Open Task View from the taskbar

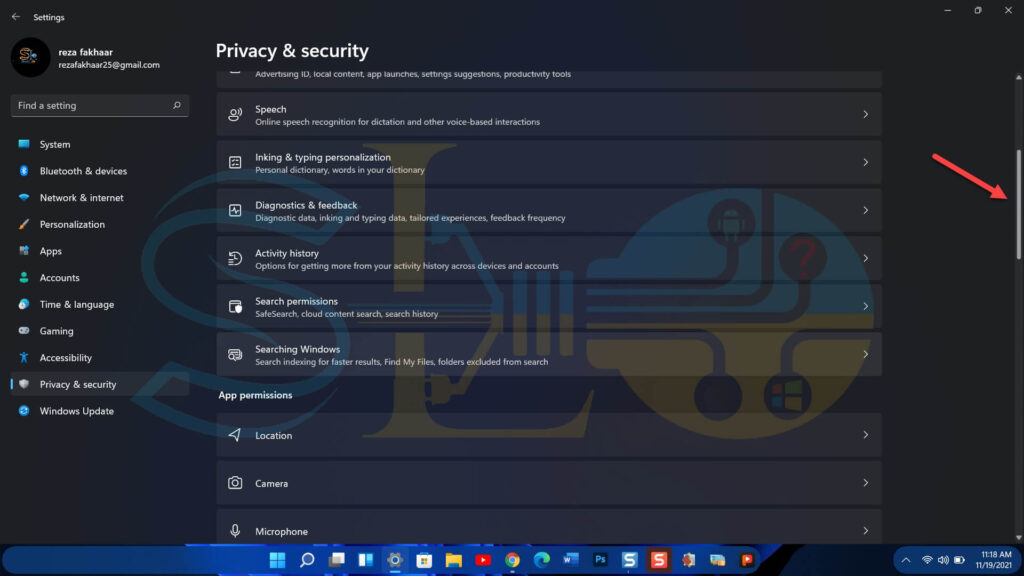336,560
